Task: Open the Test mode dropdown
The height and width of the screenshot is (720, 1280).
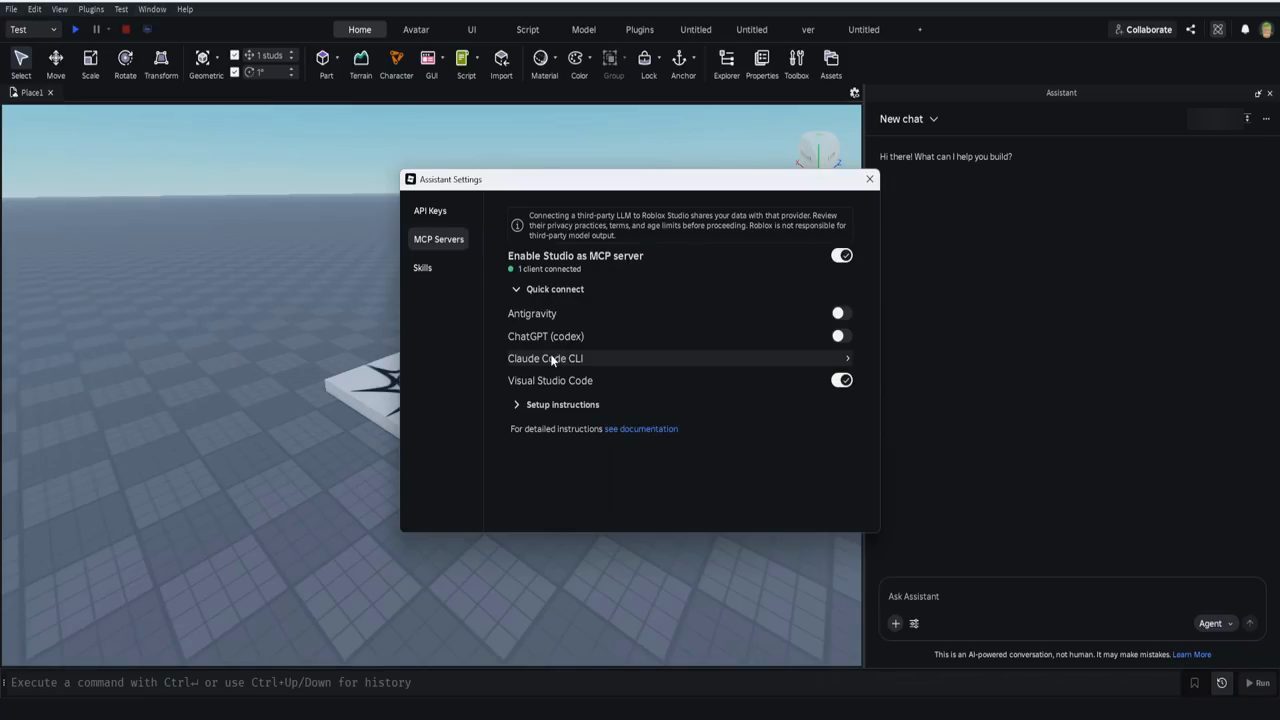Action: [33, 29]
